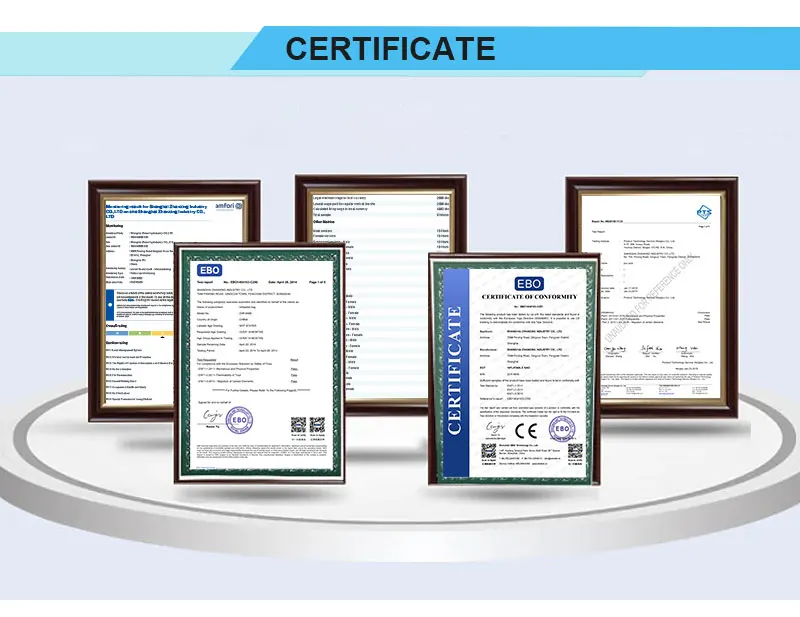Click the EBO logo above Certificate of Conformity
This screenshot has height=617, width=800.
coord(529,284)
